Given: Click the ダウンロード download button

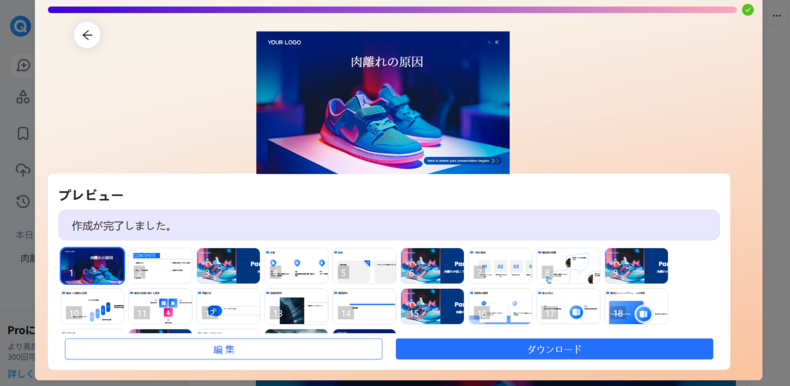Looking at the screenshot, I should (x=554, y=349).
